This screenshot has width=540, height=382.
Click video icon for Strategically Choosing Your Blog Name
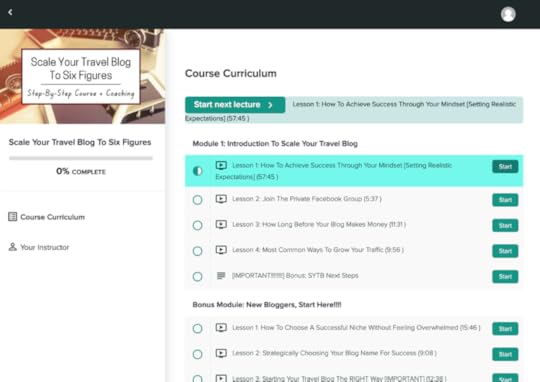coord(221,353)
